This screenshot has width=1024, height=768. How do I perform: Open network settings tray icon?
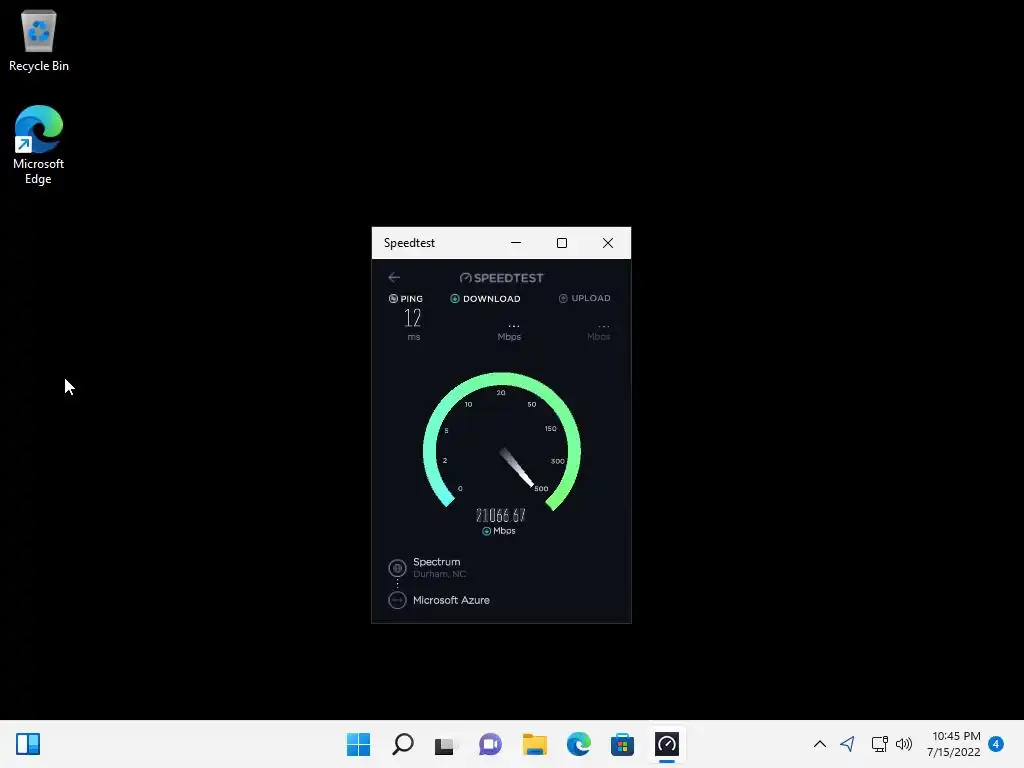coord(879,744)
